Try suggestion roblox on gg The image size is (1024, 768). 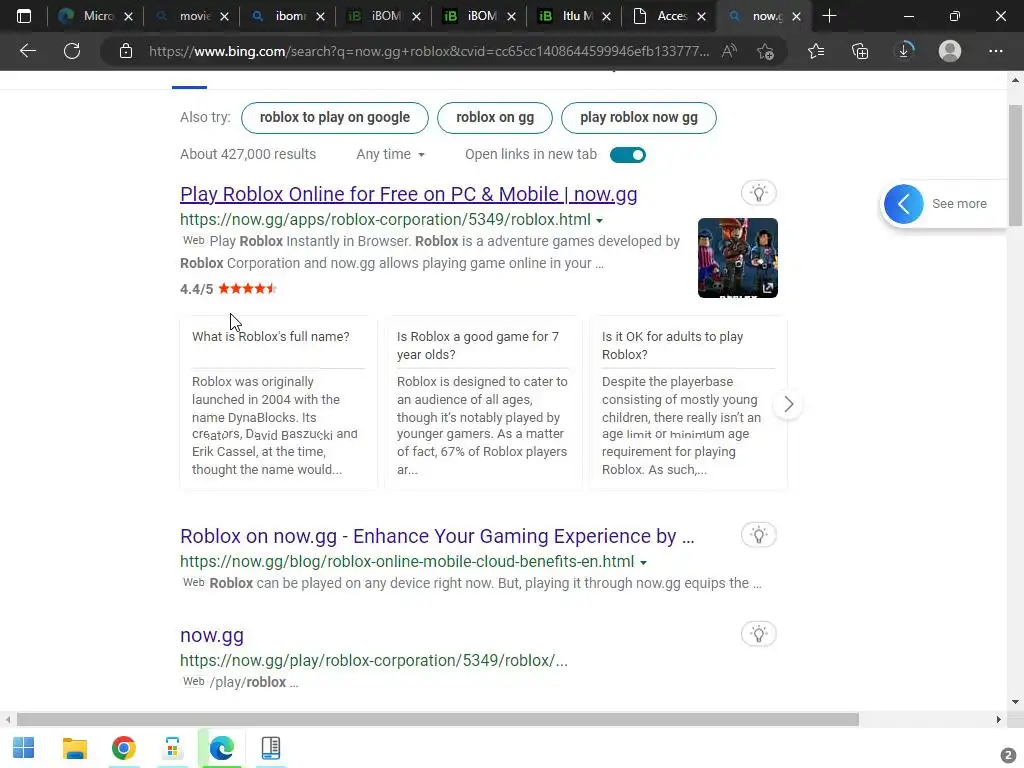pos(495,118)
